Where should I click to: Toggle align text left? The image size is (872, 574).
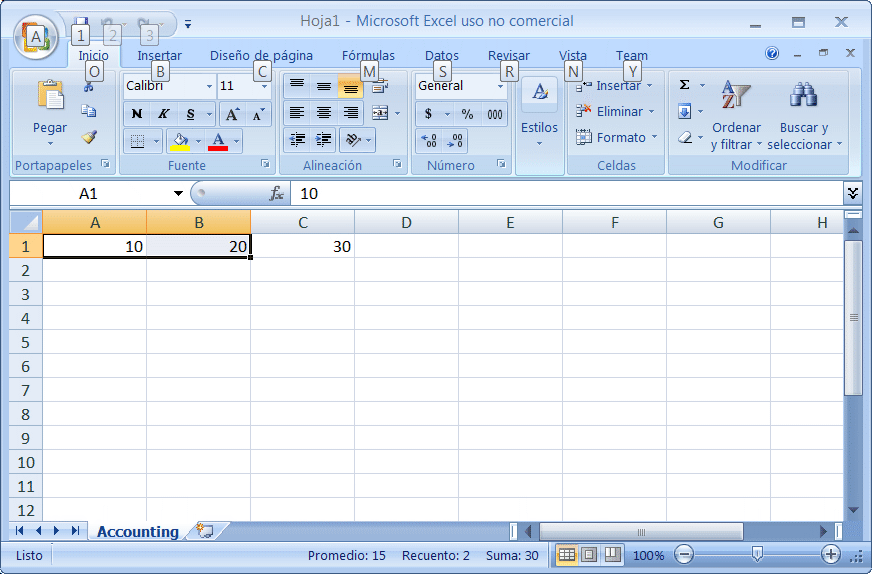click(x=297, y=113)
